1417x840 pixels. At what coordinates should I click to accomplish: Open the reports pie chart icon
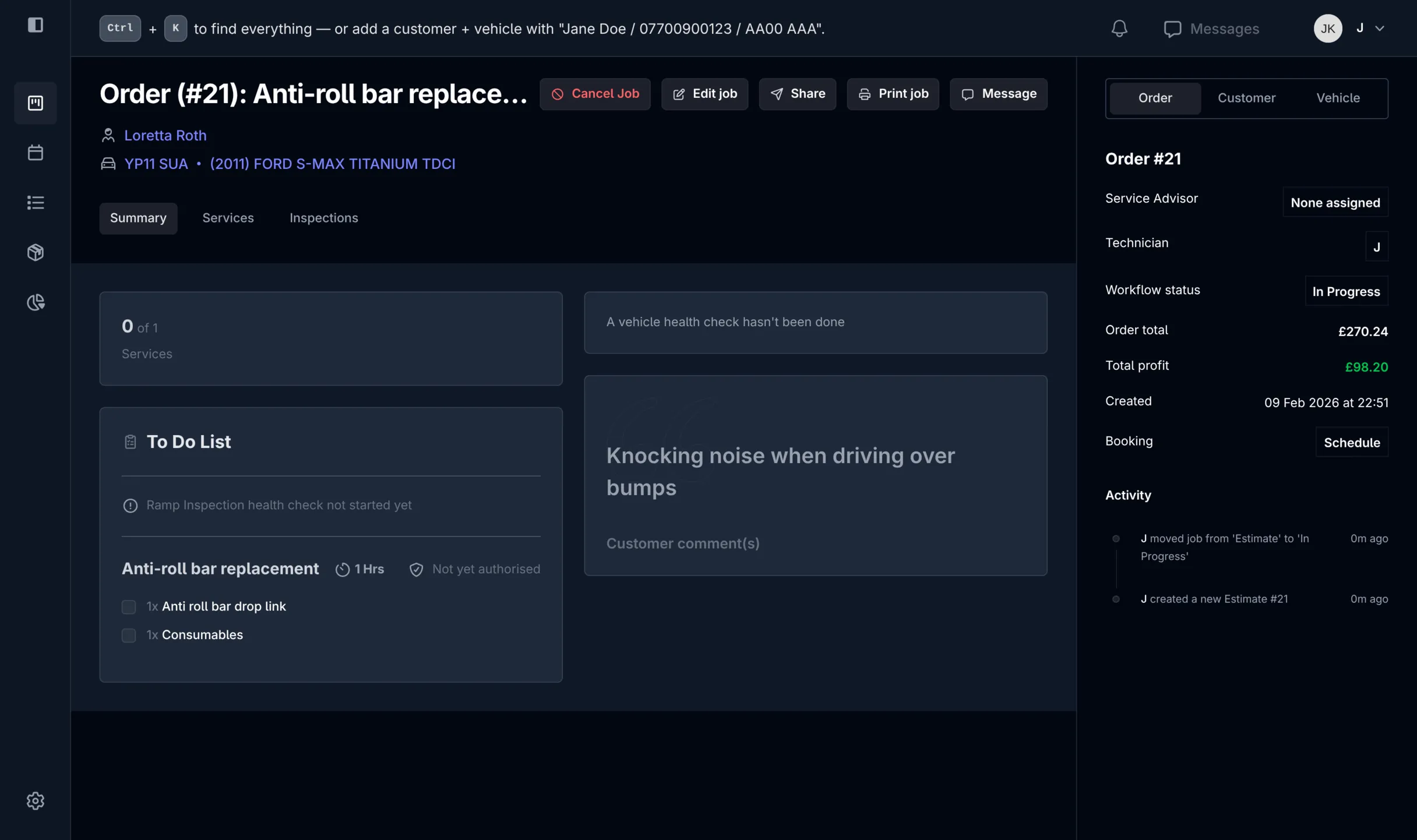pos(36,302)
